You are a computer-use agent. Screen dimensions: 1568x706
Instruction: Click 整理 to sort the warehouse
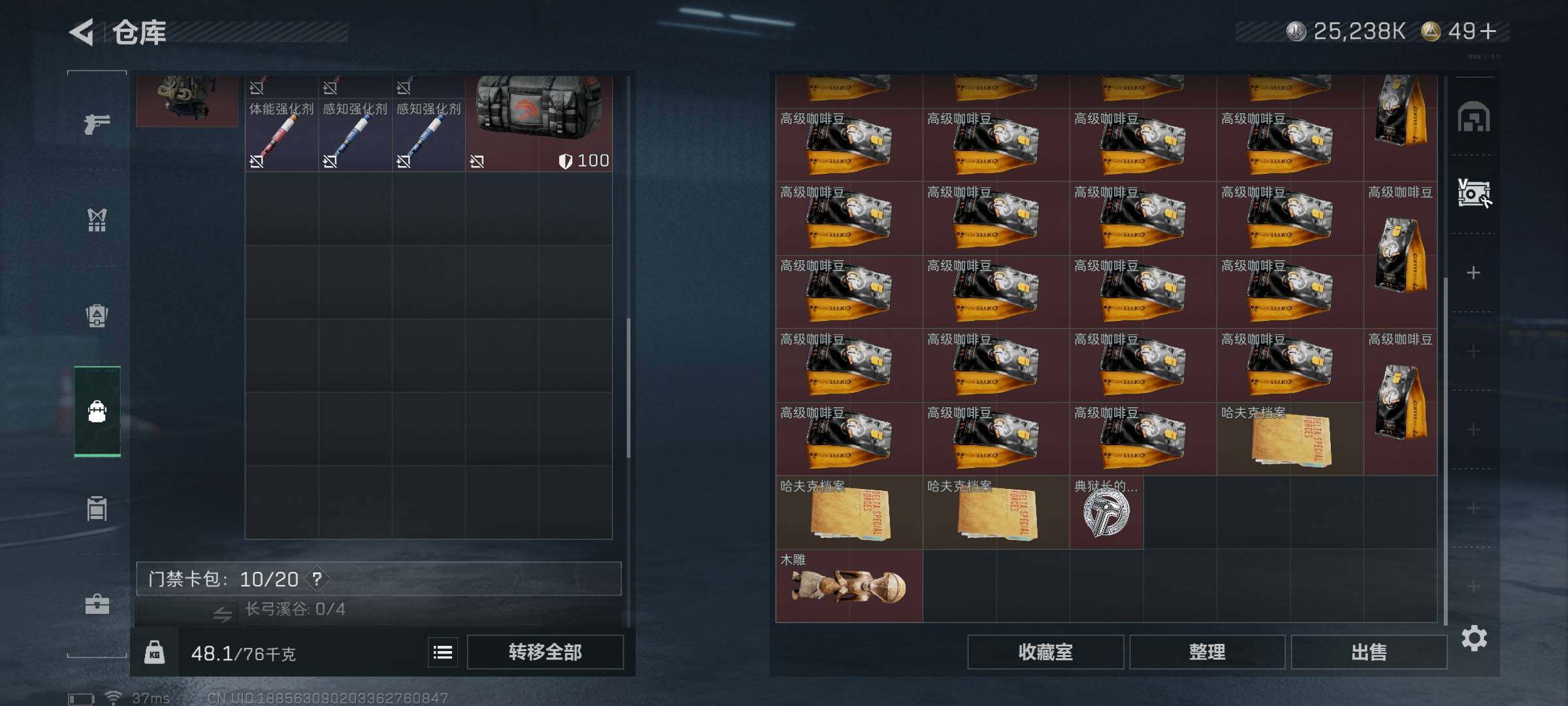coord(1207,652)
